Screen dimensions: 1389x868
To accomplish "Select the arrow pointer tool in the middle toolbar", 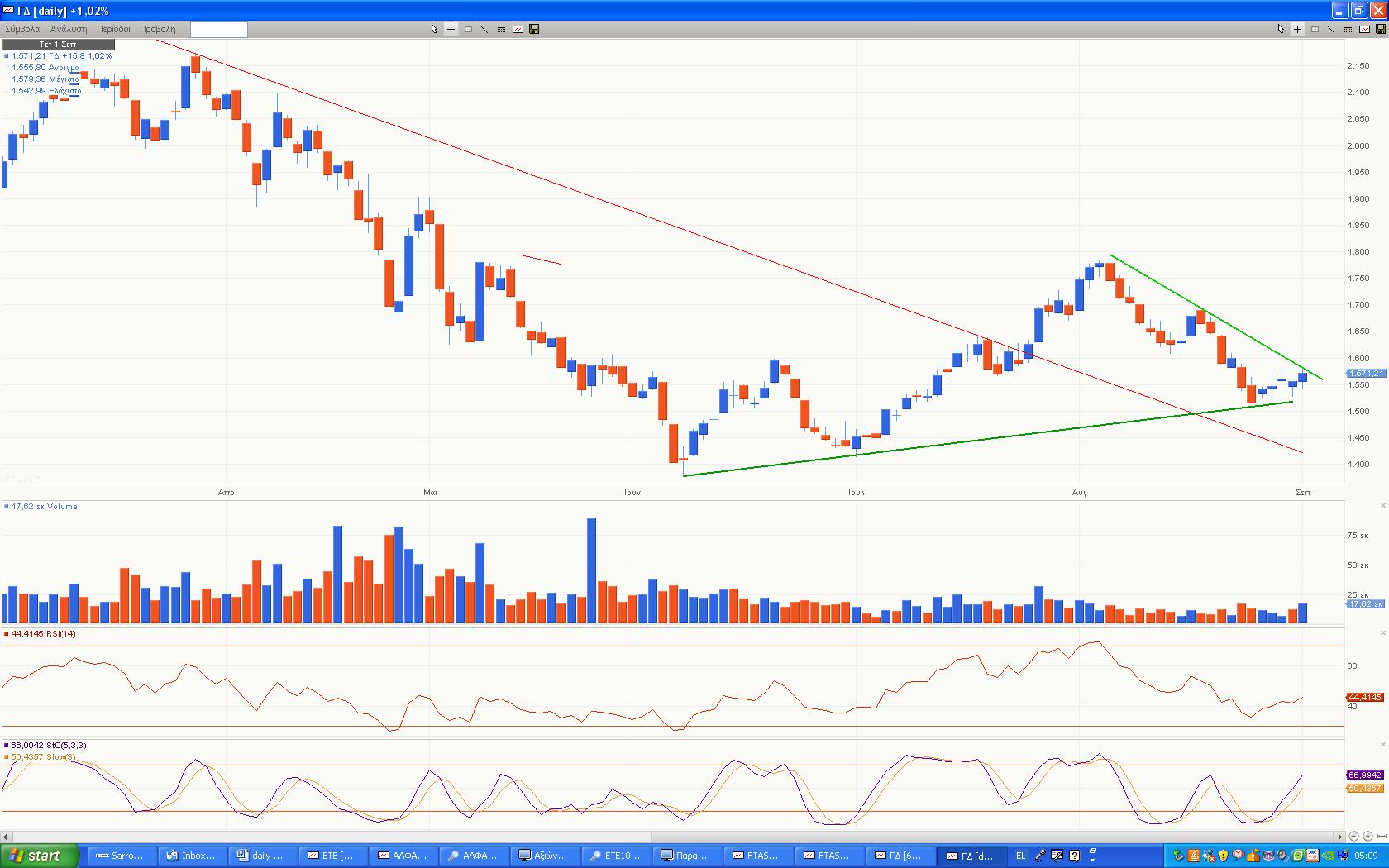I will (434, 29).
